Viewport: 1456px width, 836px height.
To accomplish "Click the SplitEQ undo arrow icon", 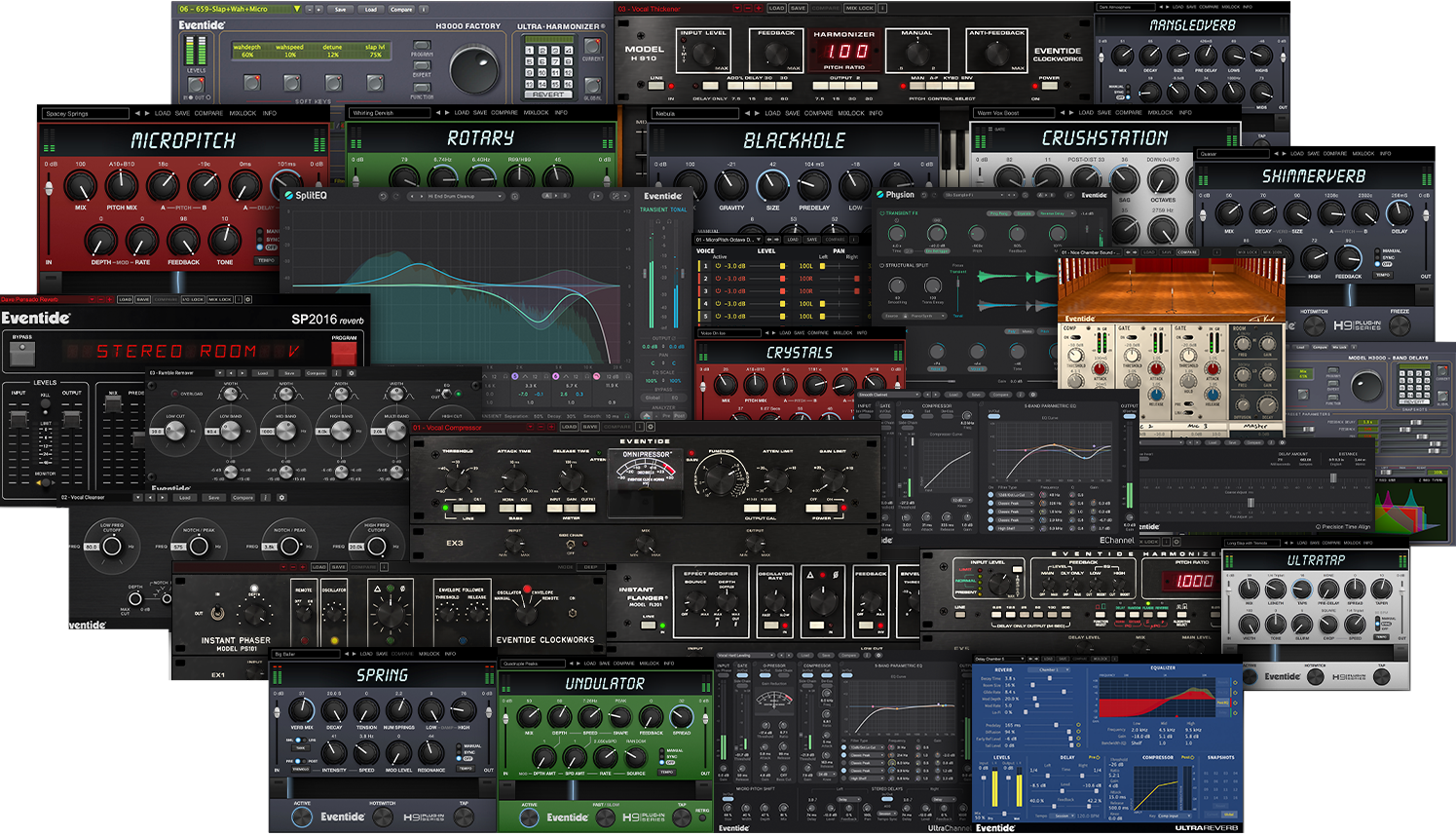I will coord(384,196).
